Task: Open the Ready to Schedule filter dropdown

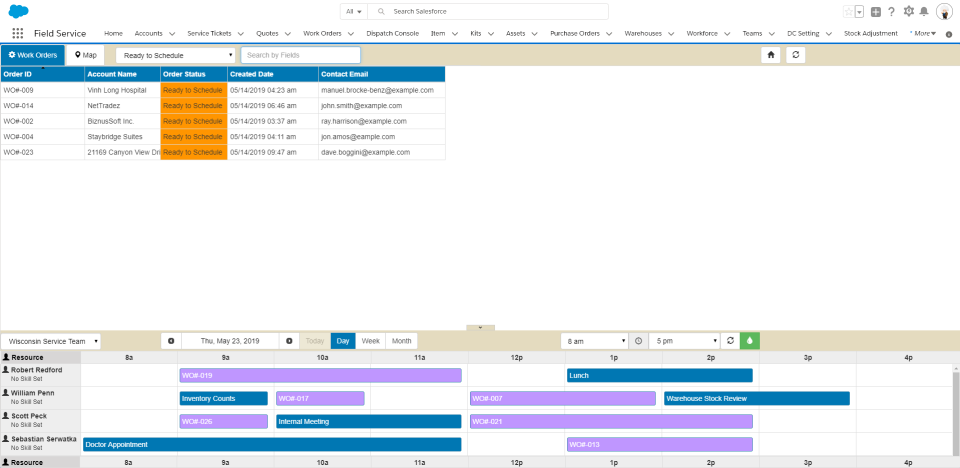Action: tap(176, 55)
